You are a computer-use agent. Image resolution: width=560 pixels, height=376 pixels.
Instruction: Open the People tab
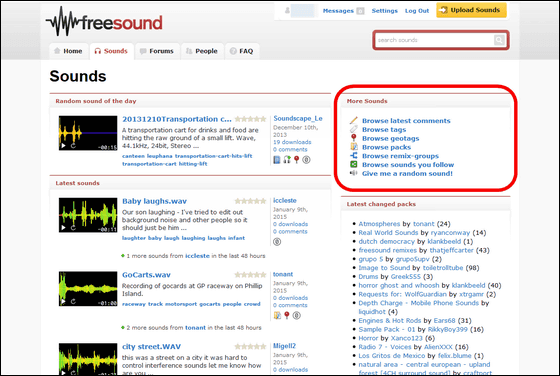click(202, 51)
